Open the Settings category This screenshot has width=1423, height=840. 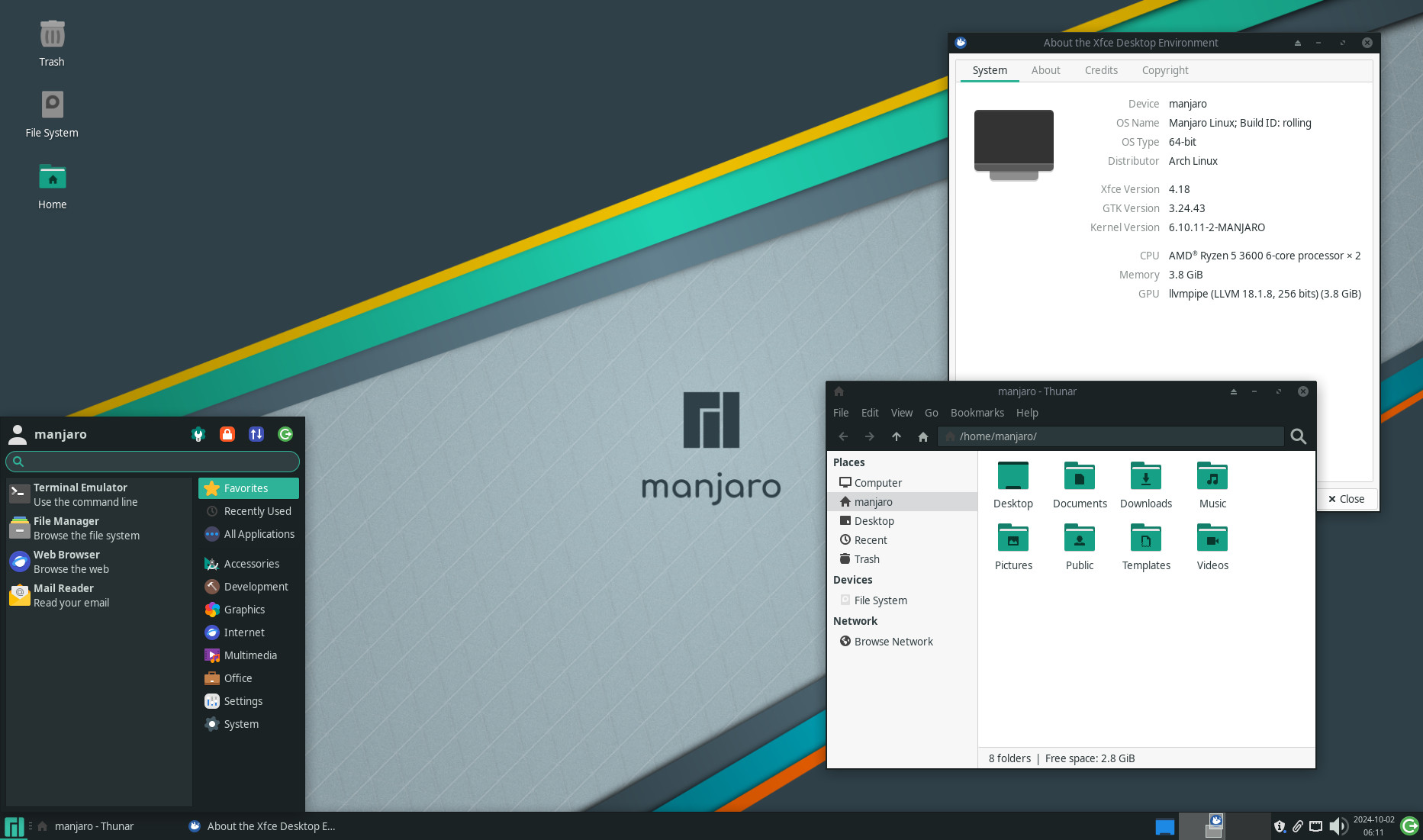tap(249, 701)
